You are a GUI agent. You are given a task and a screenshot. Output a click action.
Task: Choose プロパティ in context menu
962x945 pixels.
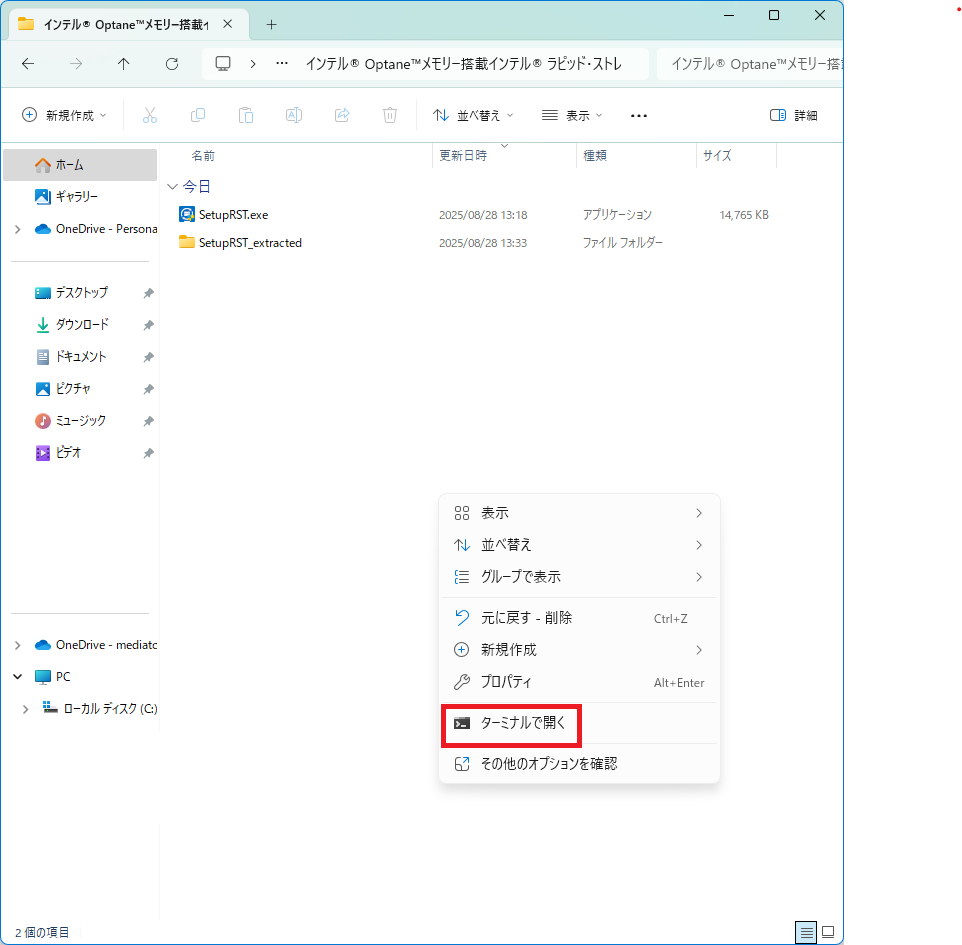[579, 682]
